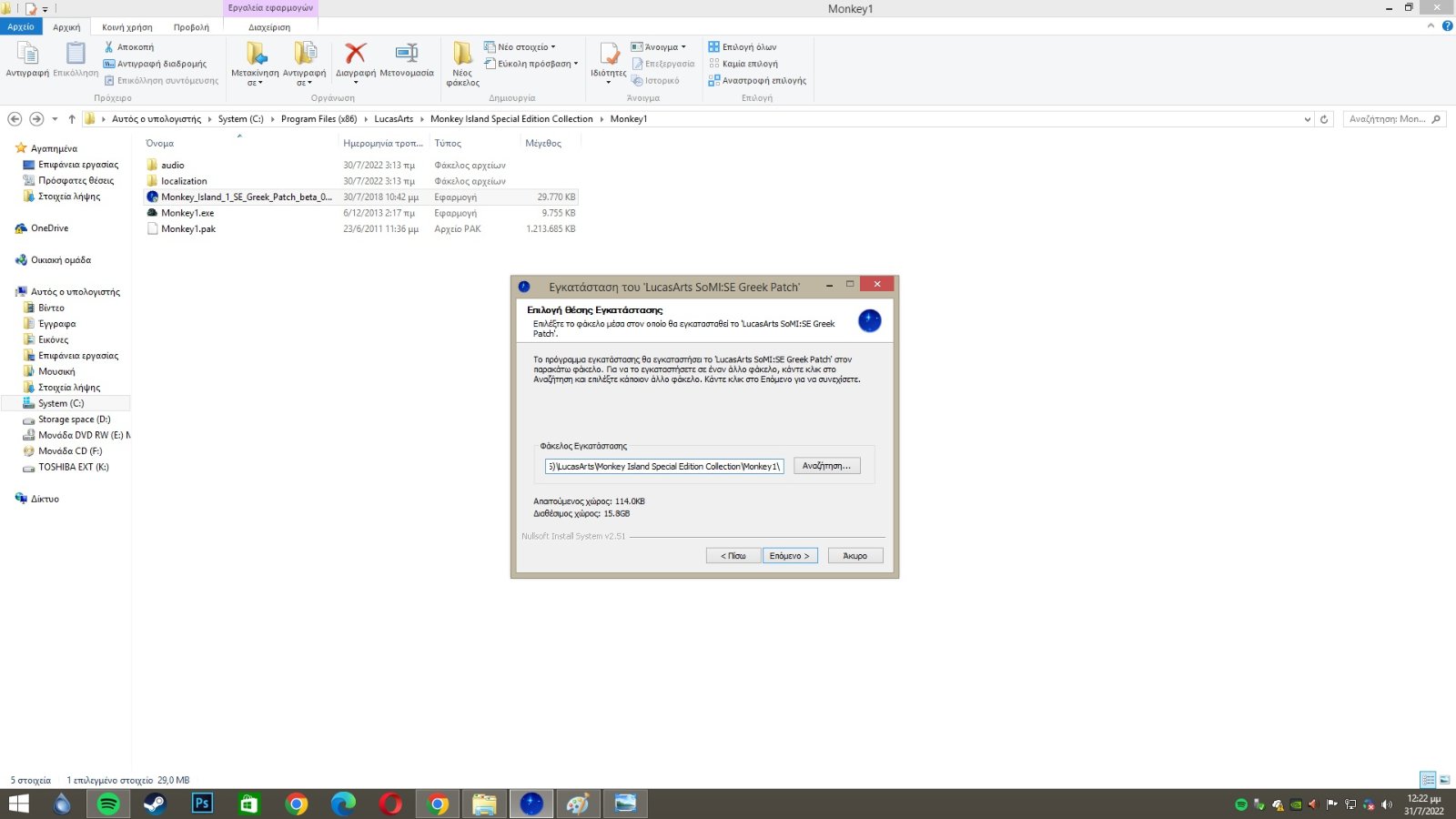The image size is (1456, 819).
Task: Open the Νέο στοιχείο (New item) dropdown
Action: pyautogui.click(x=520, y=47)
